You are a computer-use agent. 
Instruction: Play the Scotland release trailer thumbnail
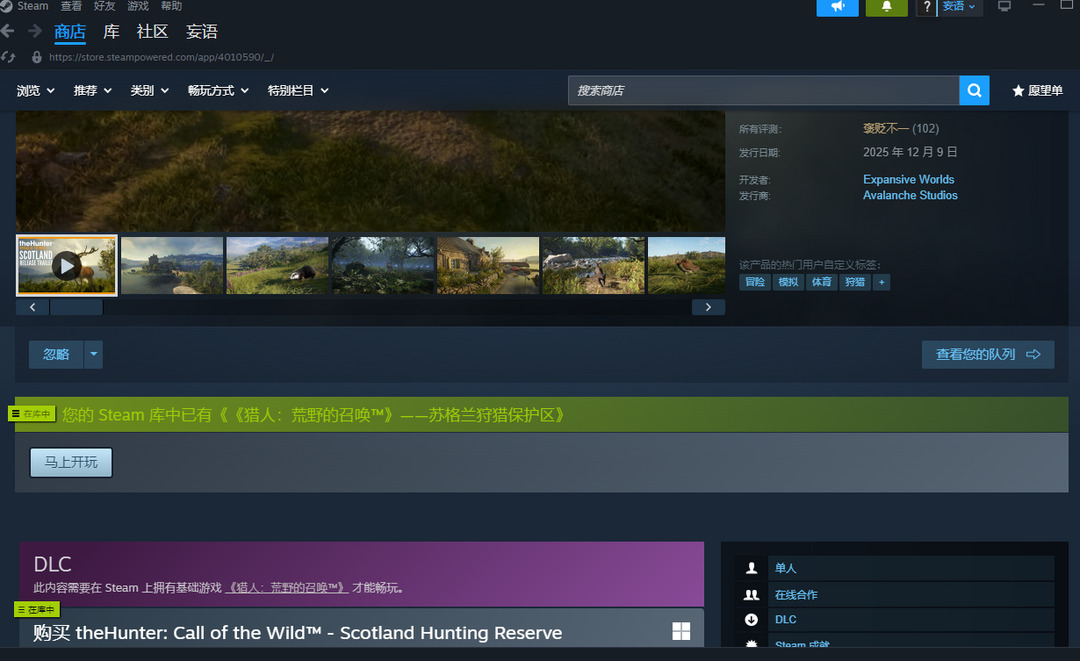click(x=67, y=265)
